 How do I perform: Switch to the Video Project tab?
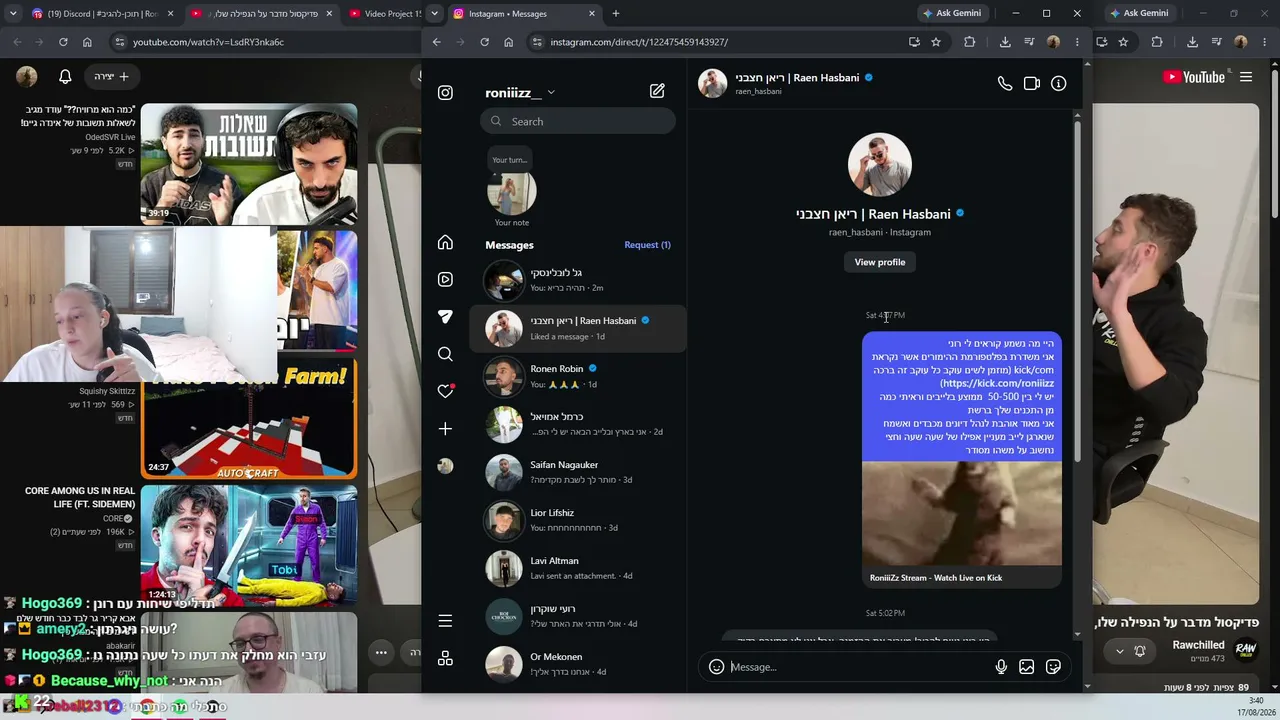(x=383, y=14)
